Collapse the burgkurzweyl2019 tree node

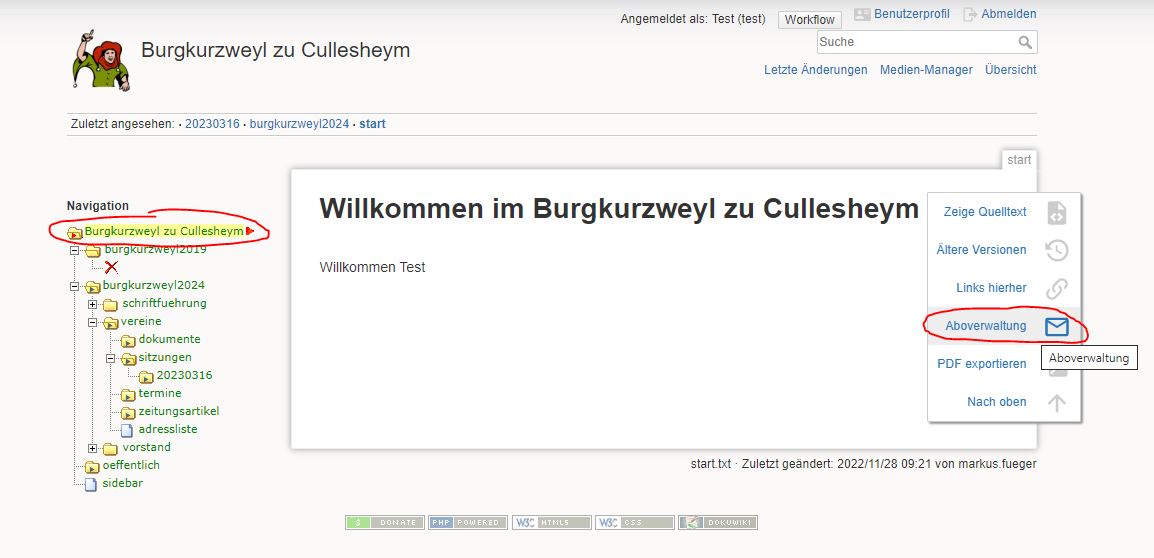tap(74, 250)
